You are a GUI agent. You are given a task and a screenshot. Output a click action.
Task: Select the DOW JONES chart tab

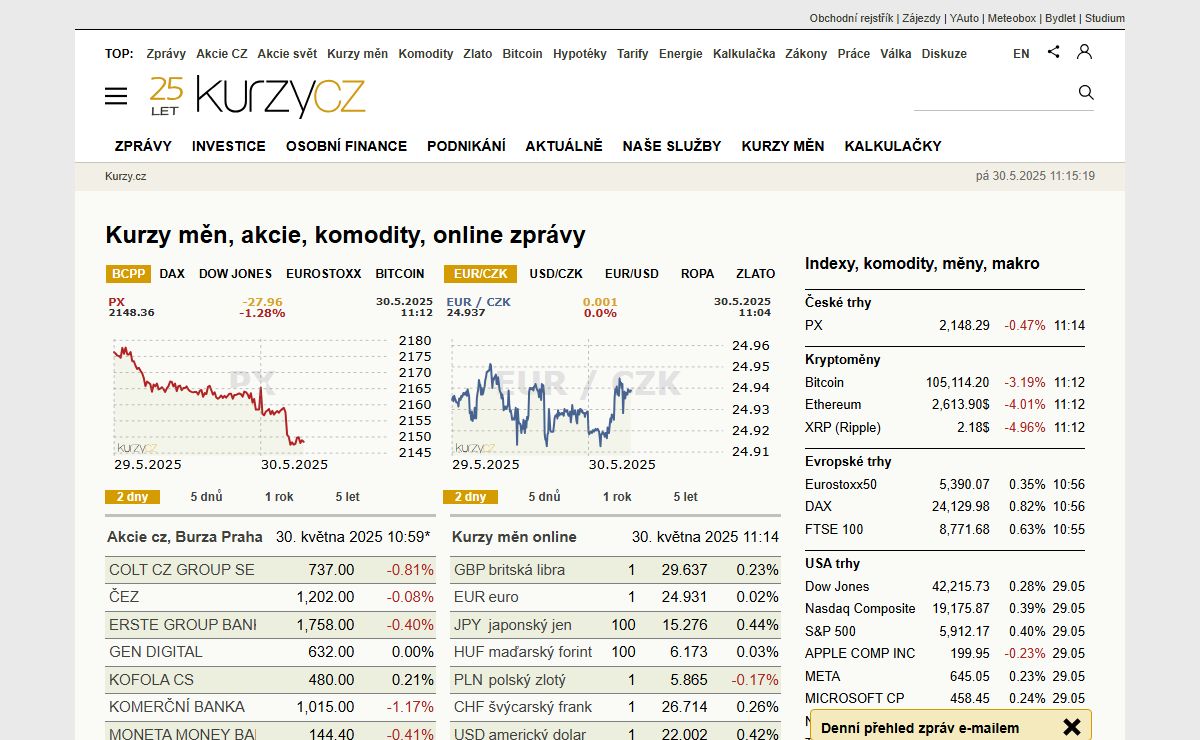coord(235,273)
